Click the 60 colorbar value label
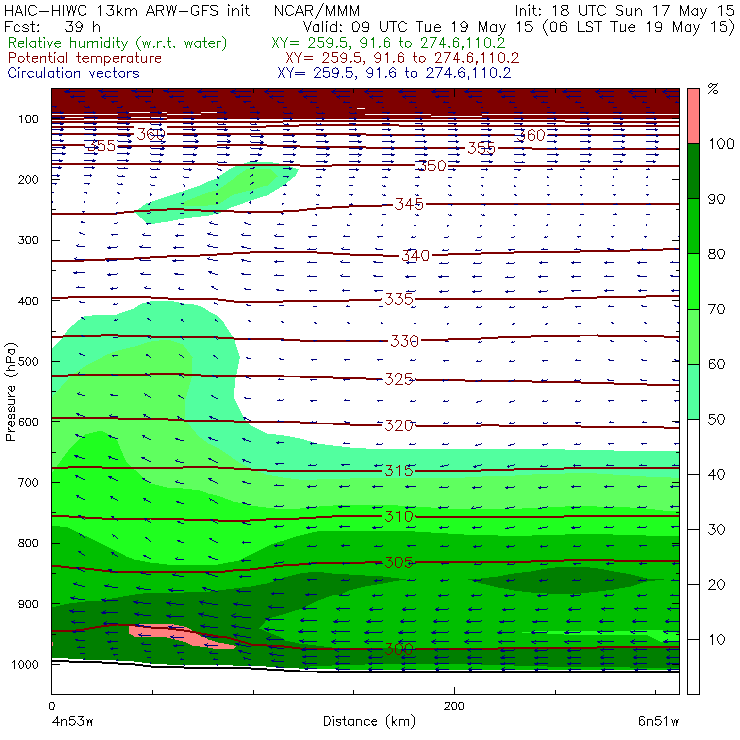 pos(716,364)
